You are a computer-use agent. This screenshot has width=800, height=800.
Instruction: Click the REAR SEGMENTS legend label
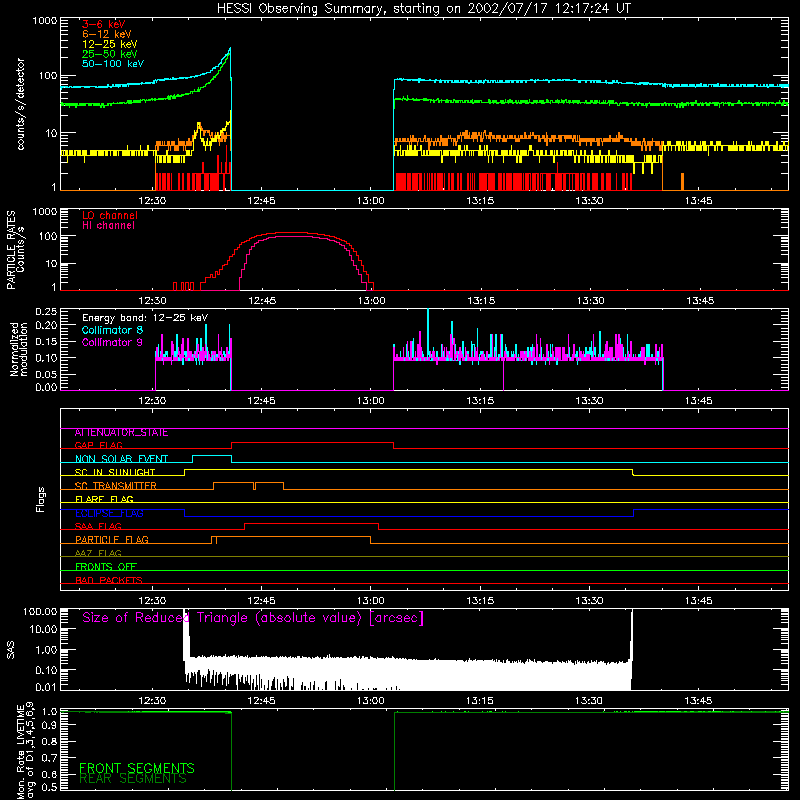[133, 779]
